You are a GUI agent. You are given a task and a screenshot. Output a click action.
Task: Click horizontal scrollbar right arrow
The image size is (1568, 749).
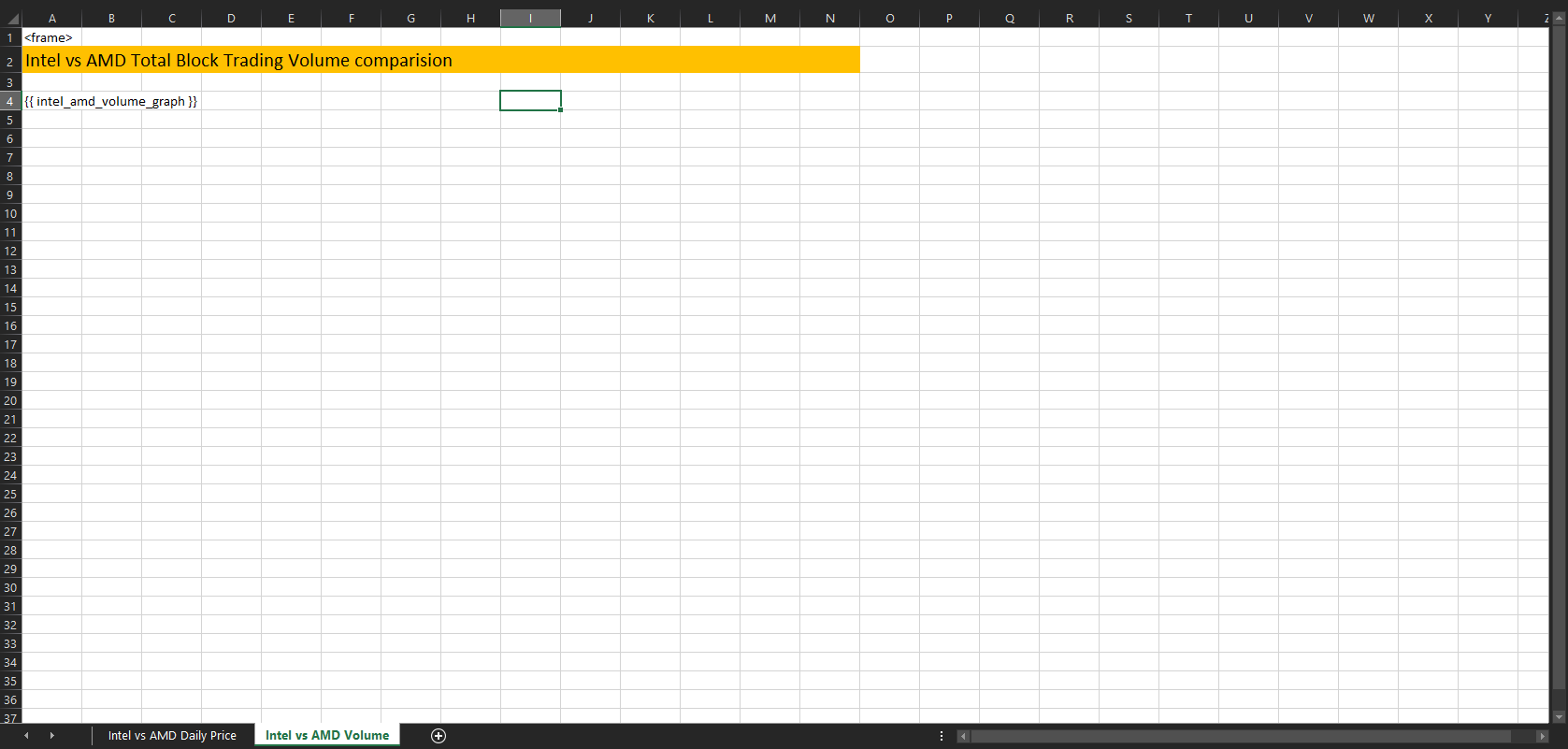[1543, 737]
